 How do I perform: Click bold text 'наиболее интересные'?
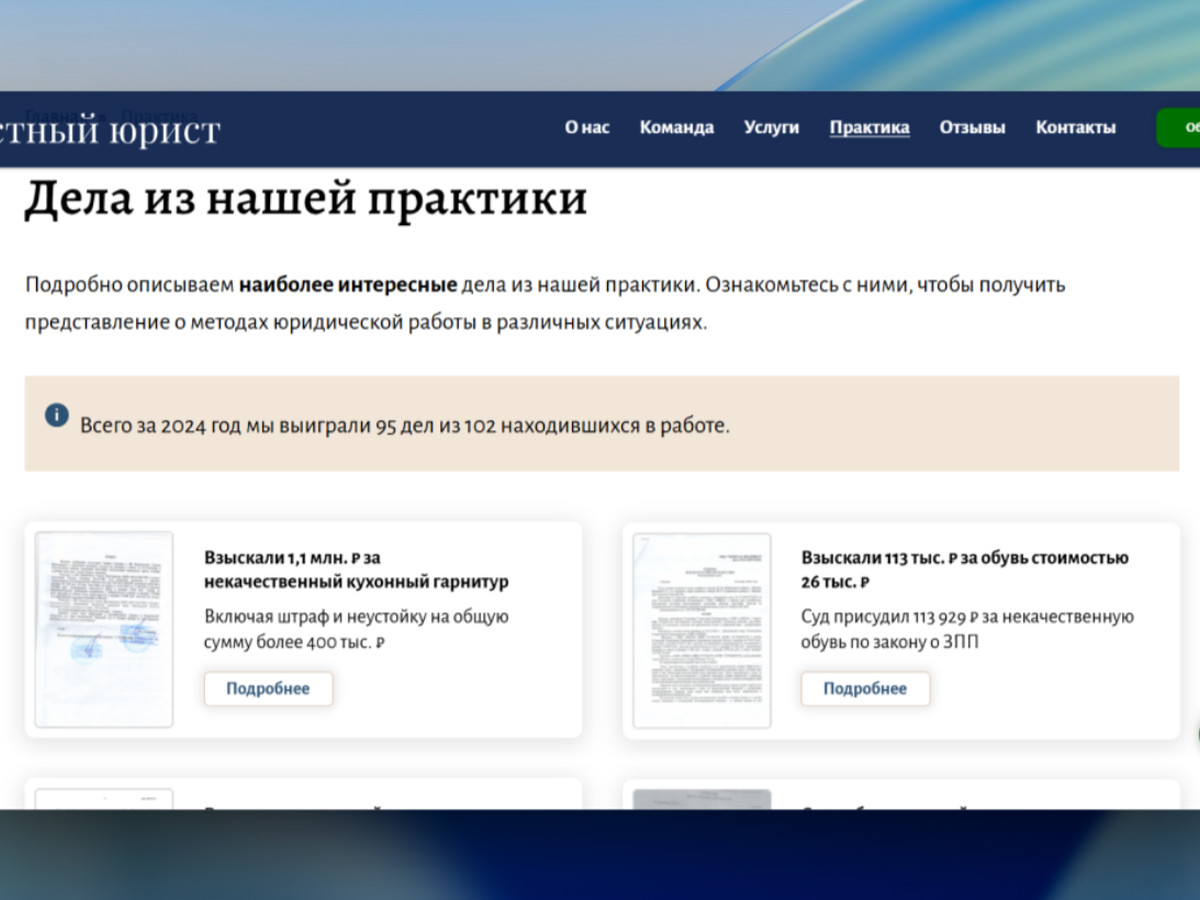click(x=348, y=285)
